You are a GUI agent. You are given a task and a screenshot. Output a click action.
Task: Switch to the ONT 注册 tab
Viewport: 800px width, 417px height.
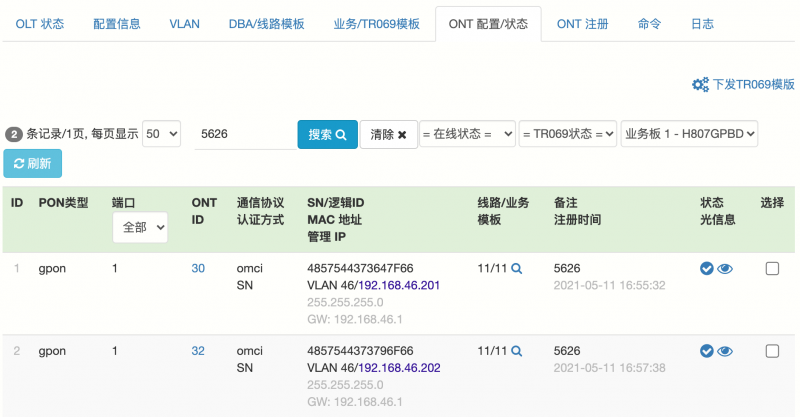pyautogui.click(x=583, y=24)
